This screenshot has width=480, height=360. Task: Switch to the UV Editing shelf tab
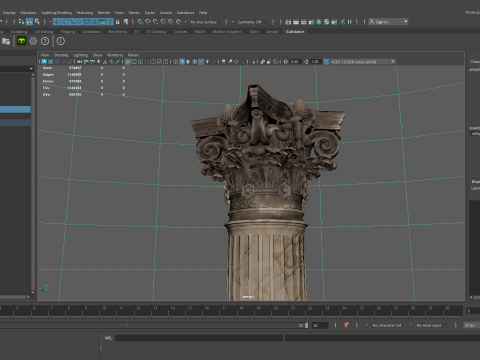pyautogui.click(x=44, y=32)
